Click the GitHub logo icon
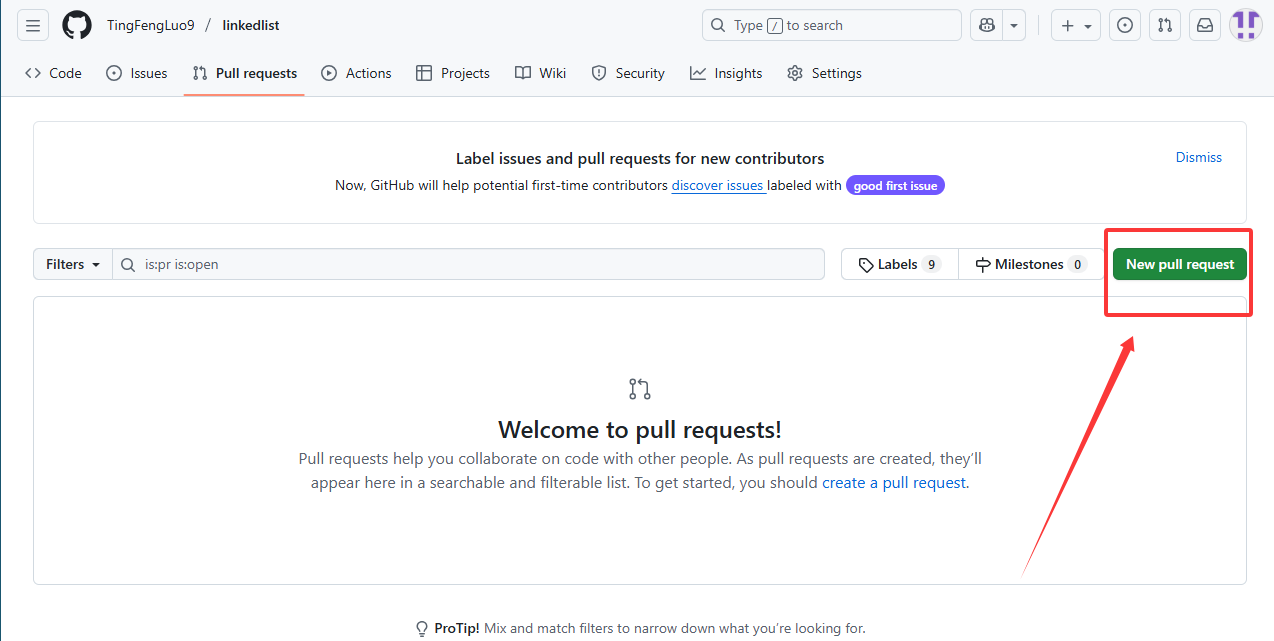Image resolution: width=1274 pixels, height=641 pixels. pos(77,26)
